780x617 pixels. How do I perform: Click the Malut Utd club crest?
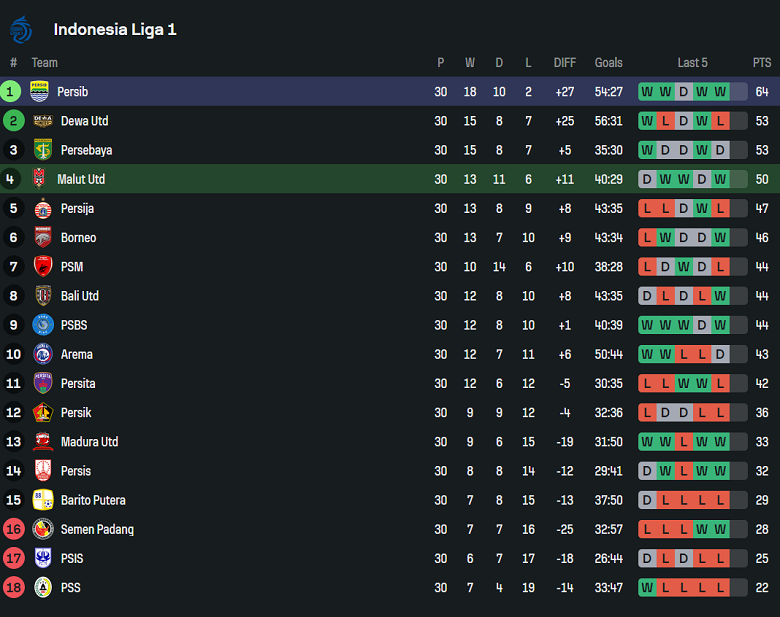pos(40,179)
